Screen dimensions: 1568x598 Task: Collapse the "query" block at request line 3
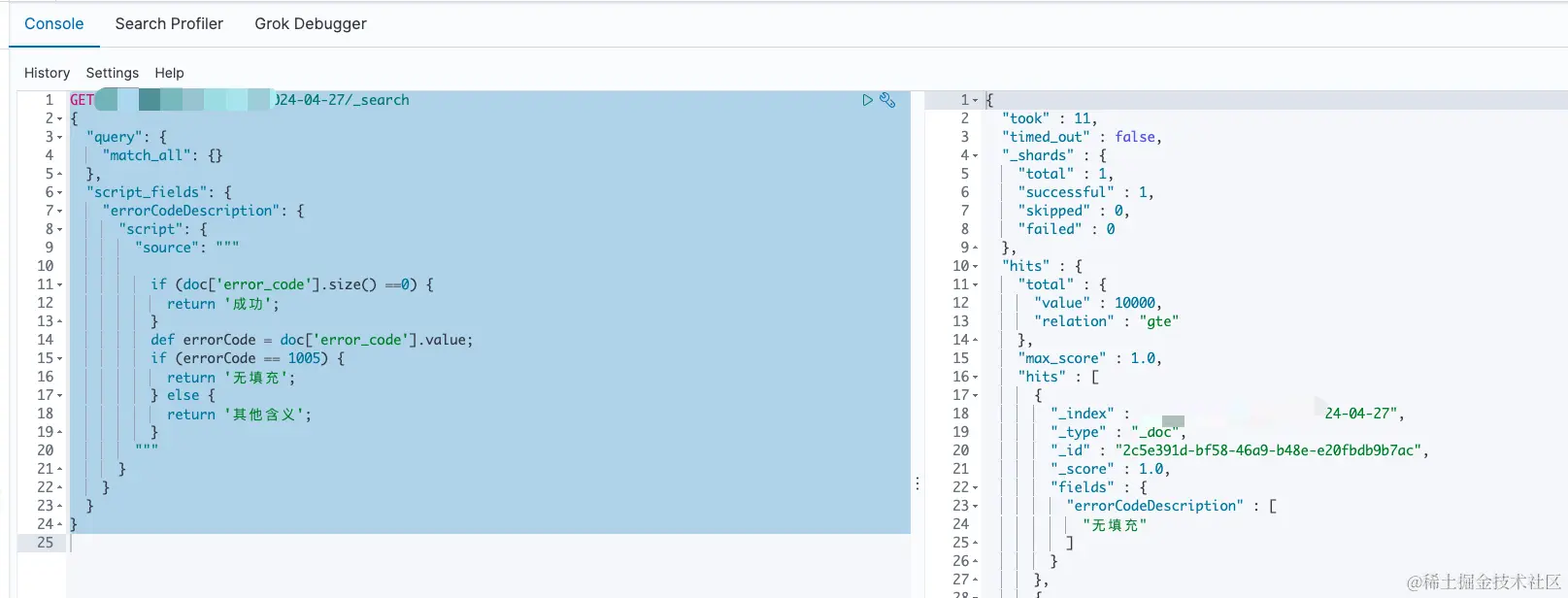(x=59, y=137)
